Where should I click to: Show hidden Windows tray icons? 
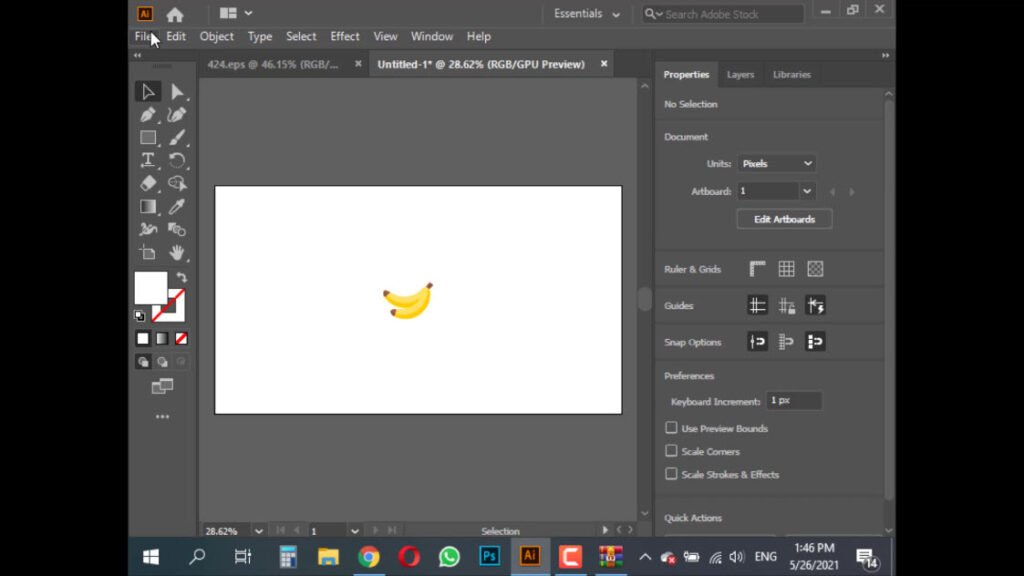click(645, 557)
